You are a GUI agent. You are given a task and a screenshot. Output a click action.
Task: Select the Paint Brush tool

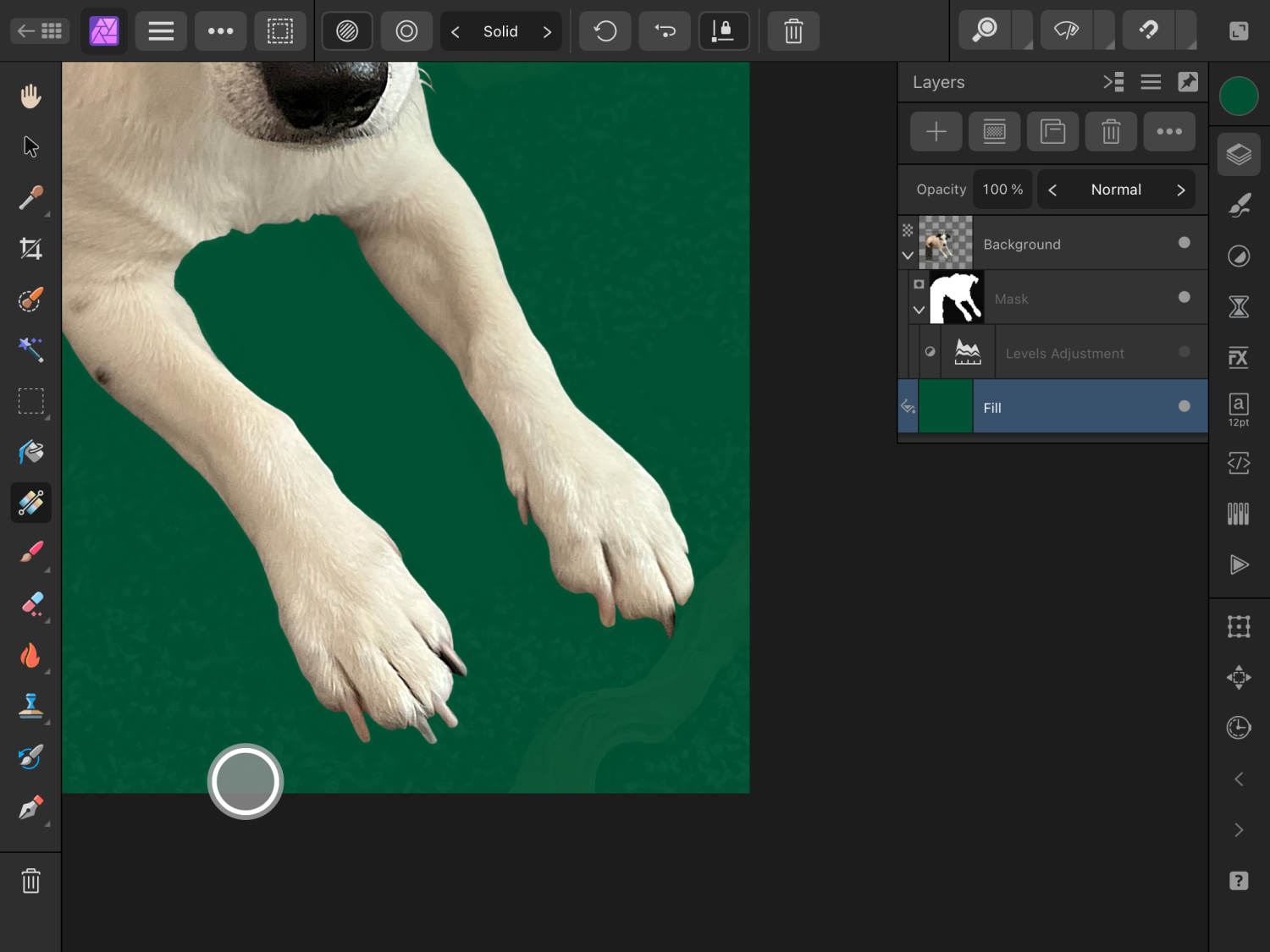pyautogui.click(x=30, y=553)
